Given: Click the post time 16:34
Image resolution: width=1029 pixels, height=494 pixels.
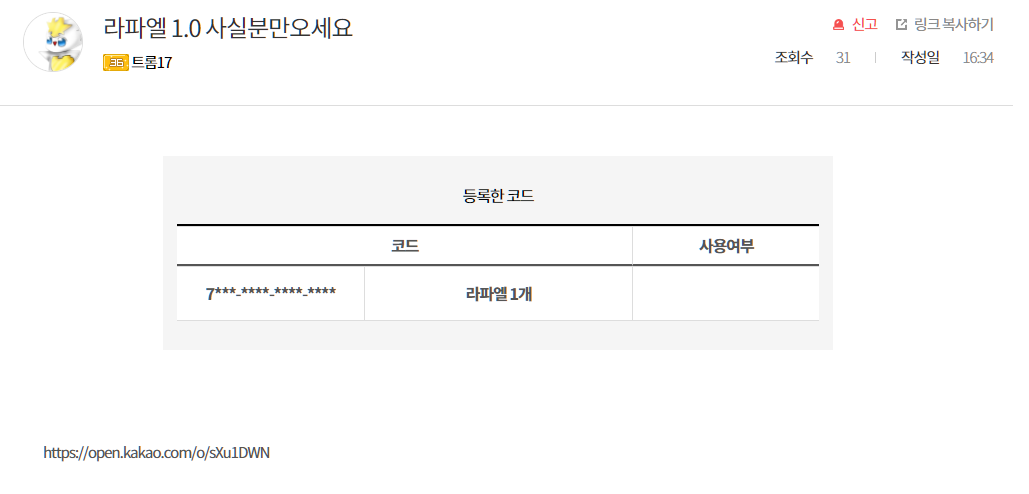Looking at the screenshot, I should tap(978, 57).
